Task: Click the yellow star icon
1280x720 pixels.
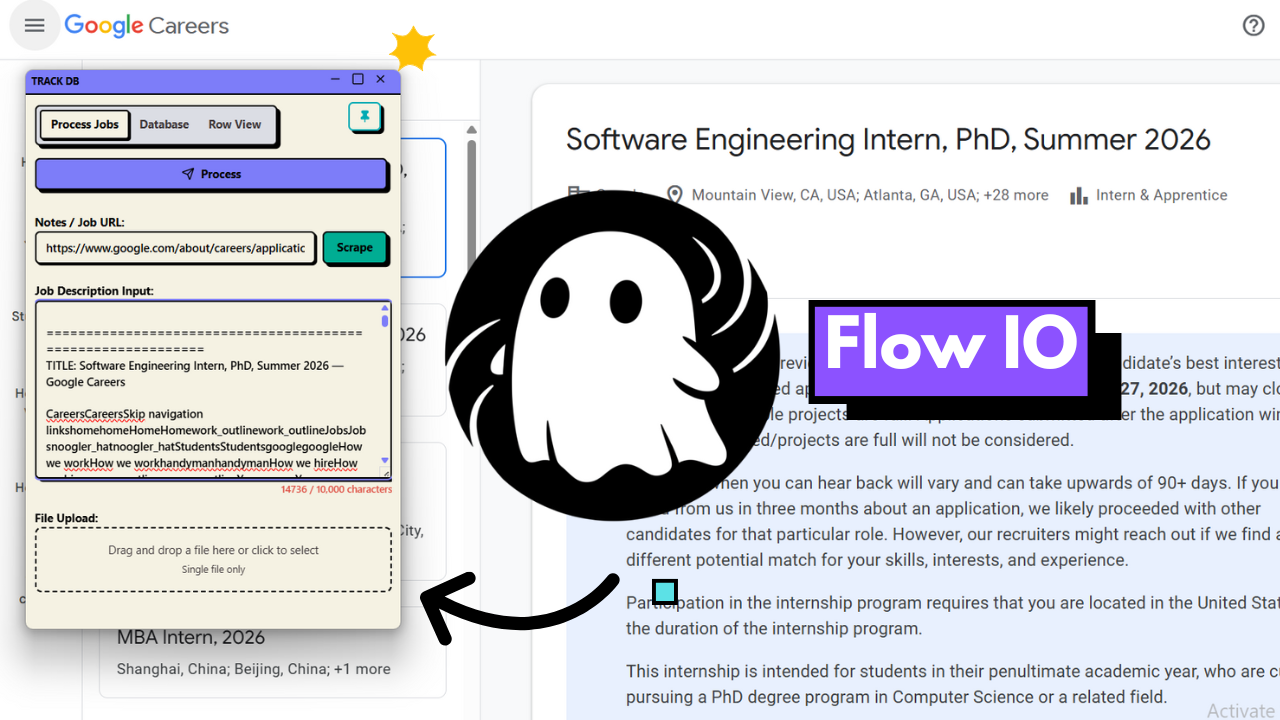Action: 412,49
